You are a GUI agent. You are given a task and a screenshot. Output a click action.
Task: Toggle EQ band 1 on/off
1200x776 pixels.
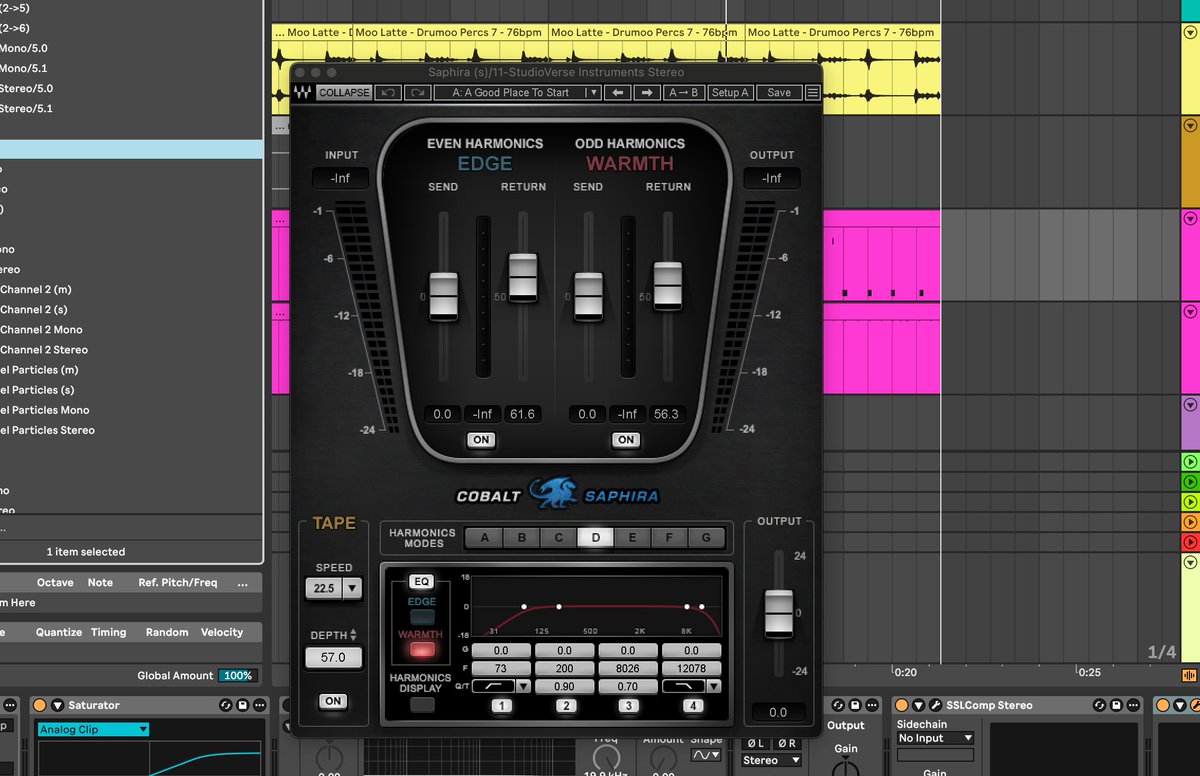(x=502, y=705)
